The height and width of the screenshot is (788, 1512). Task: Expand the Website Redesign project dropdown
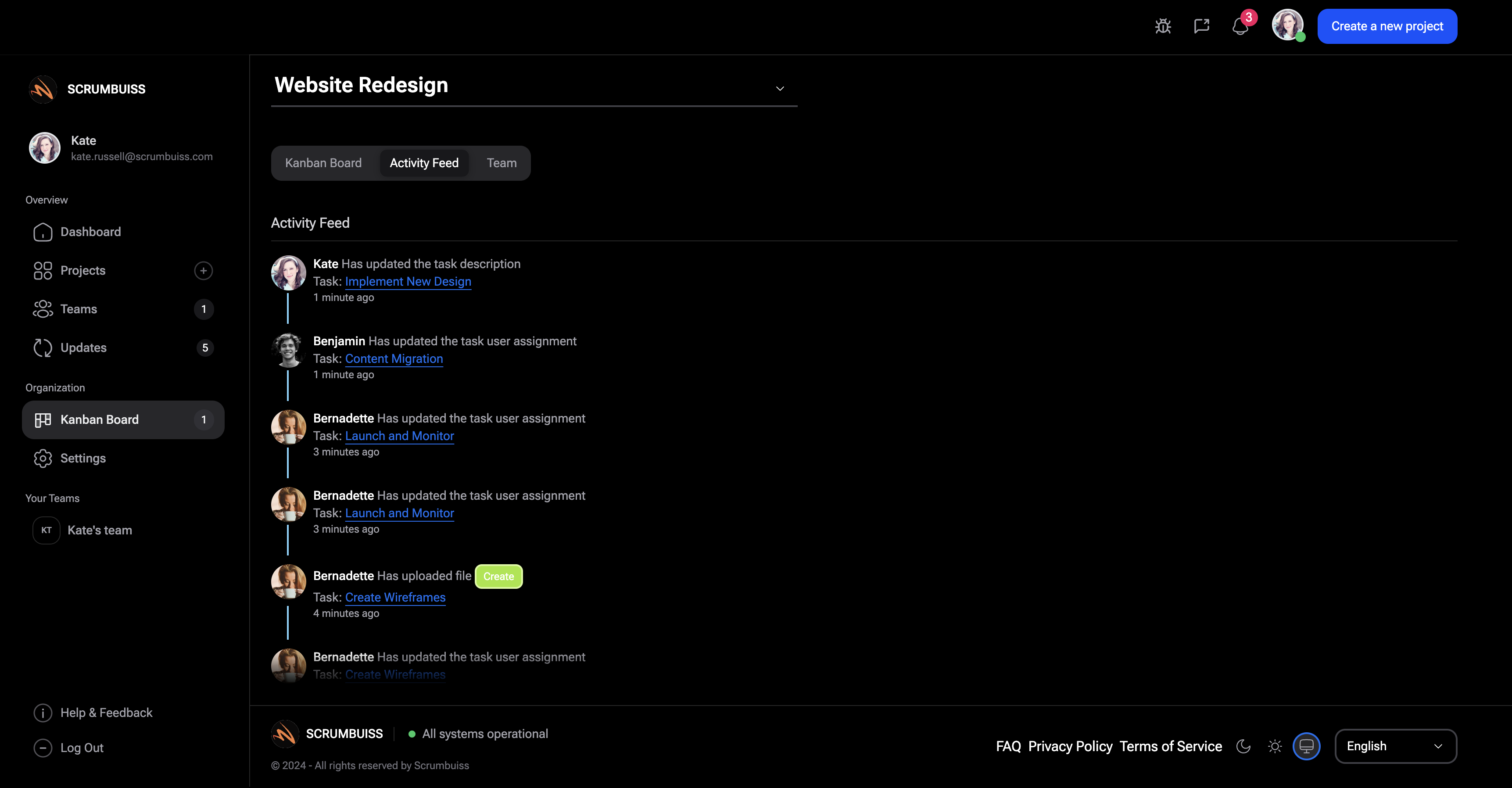point(780,89)
